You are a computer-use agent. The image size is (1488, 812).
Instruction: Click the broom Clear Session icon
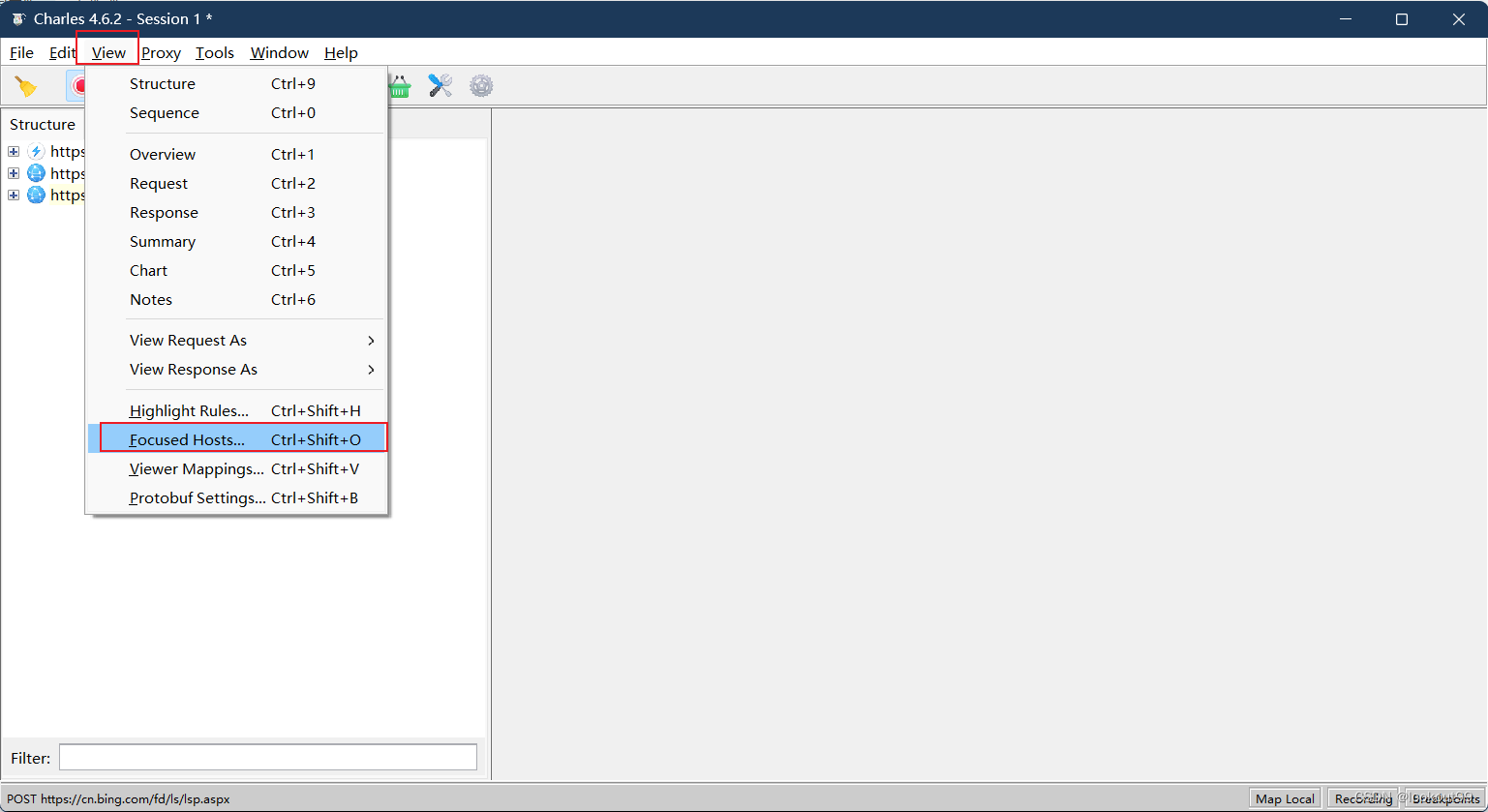pyautogui.click(x=26, y=86)
